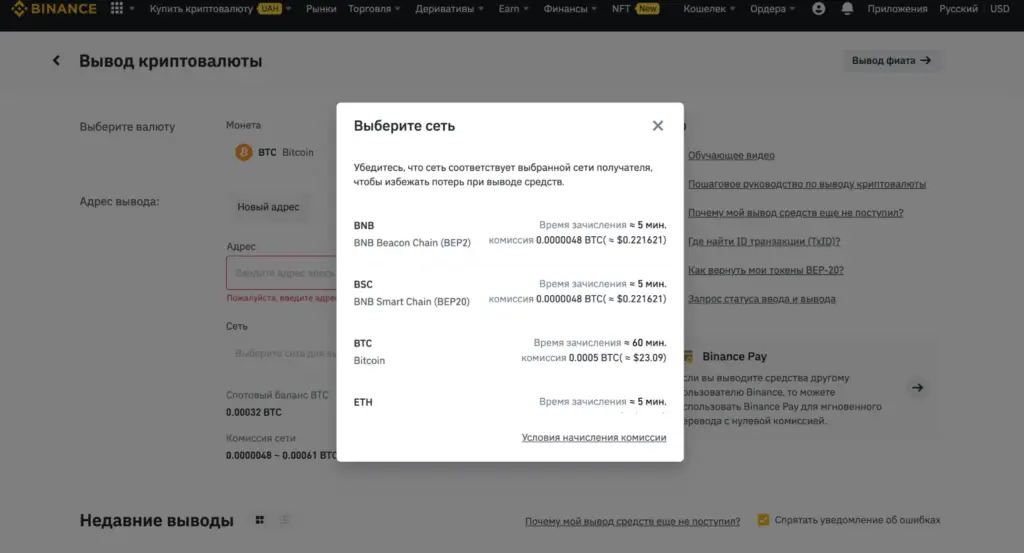Open the apps grid menu icon
The image size is (1024, 553).
[x=117, y=9]
